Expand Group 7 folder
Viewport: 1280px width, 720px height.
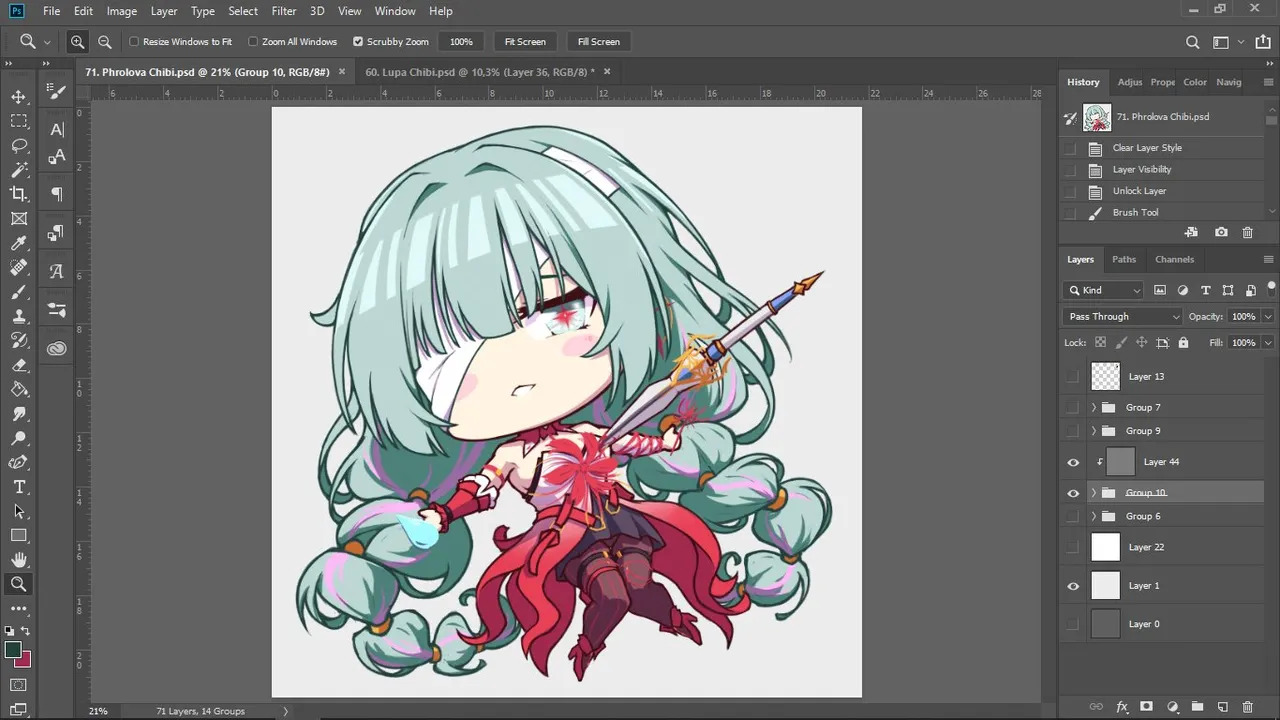(1094, 408)
